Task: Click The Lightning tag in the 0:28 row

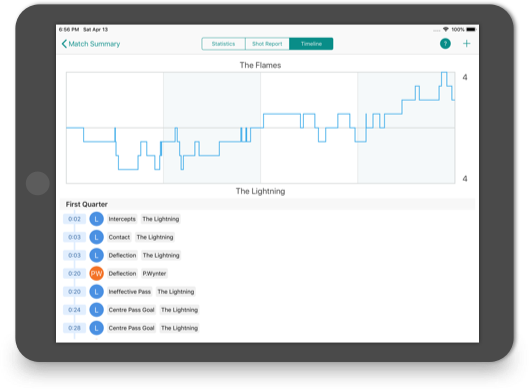Action: pos(179,328)
